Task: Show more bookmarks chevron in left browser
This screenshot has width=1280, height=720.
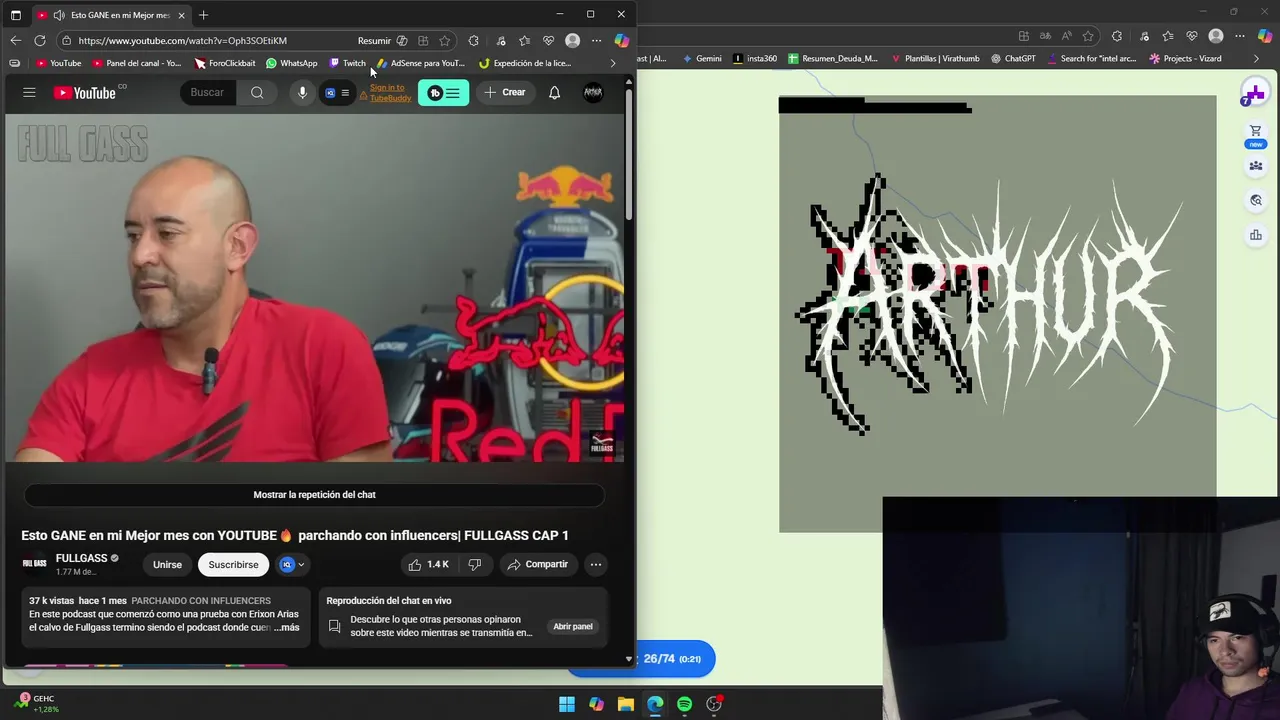Action: click(613, 63)
